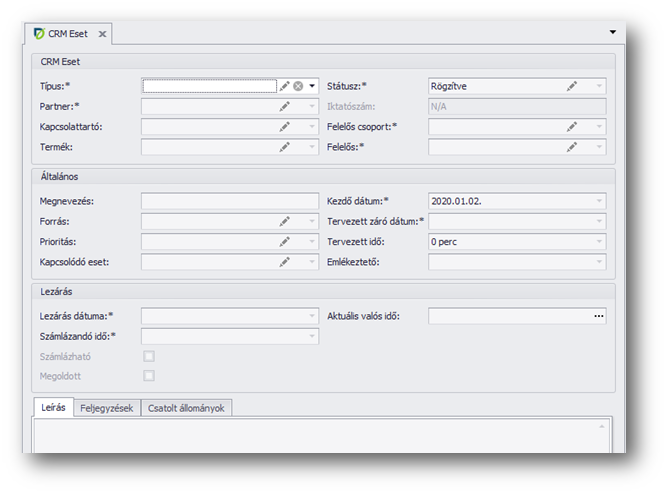This screenshot has height=495, width=668.
Task: Click the pencil icon in Felelős csoport field
Action: [572, 126]
